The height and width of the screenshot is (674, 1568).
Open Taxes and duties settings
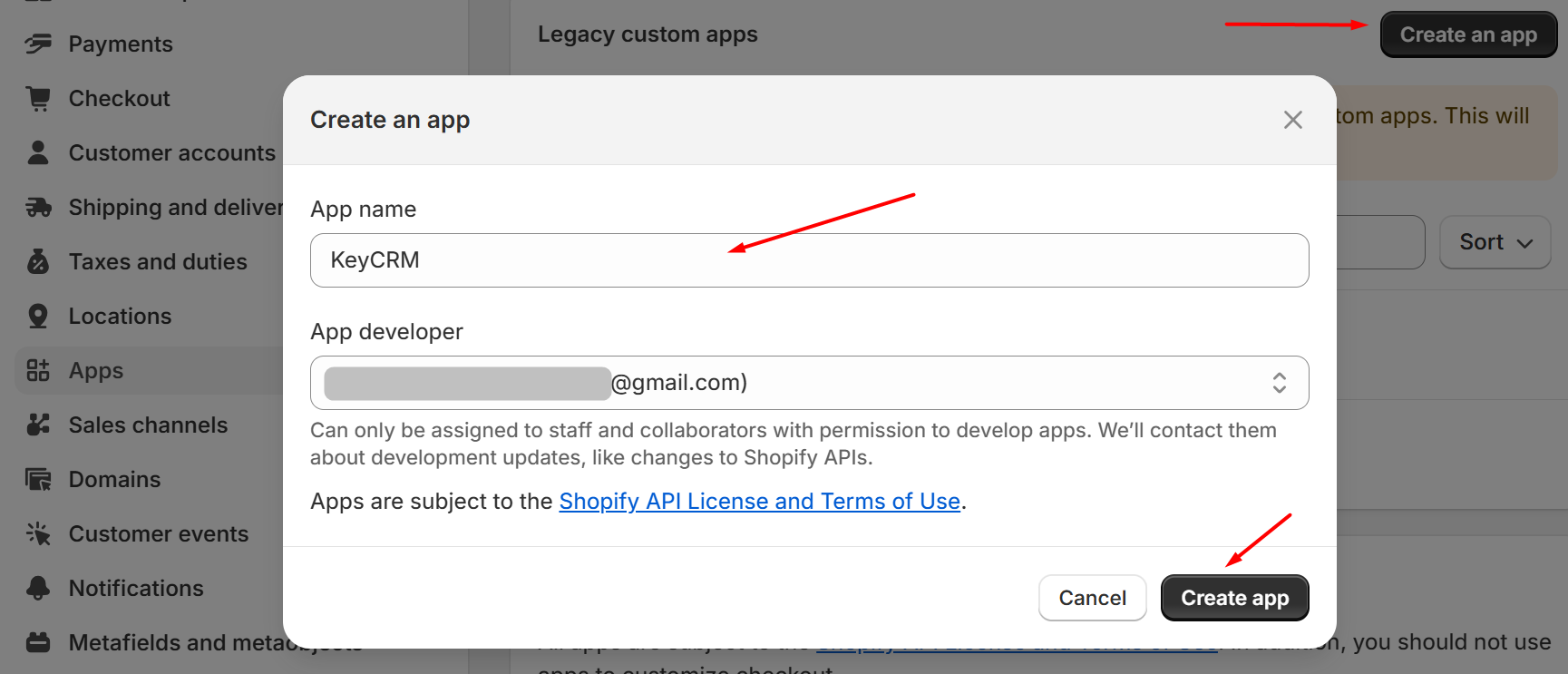click(x=158, y=261)
